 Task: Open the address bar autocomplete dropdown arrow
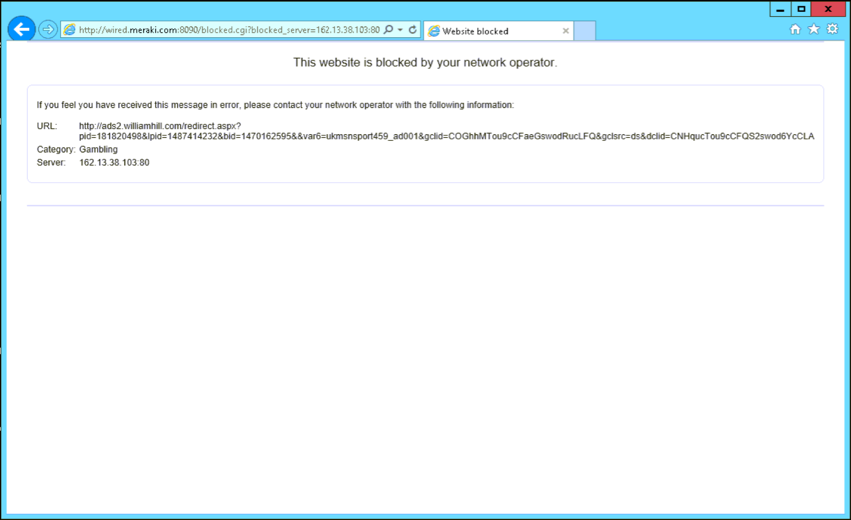(401, 30)
